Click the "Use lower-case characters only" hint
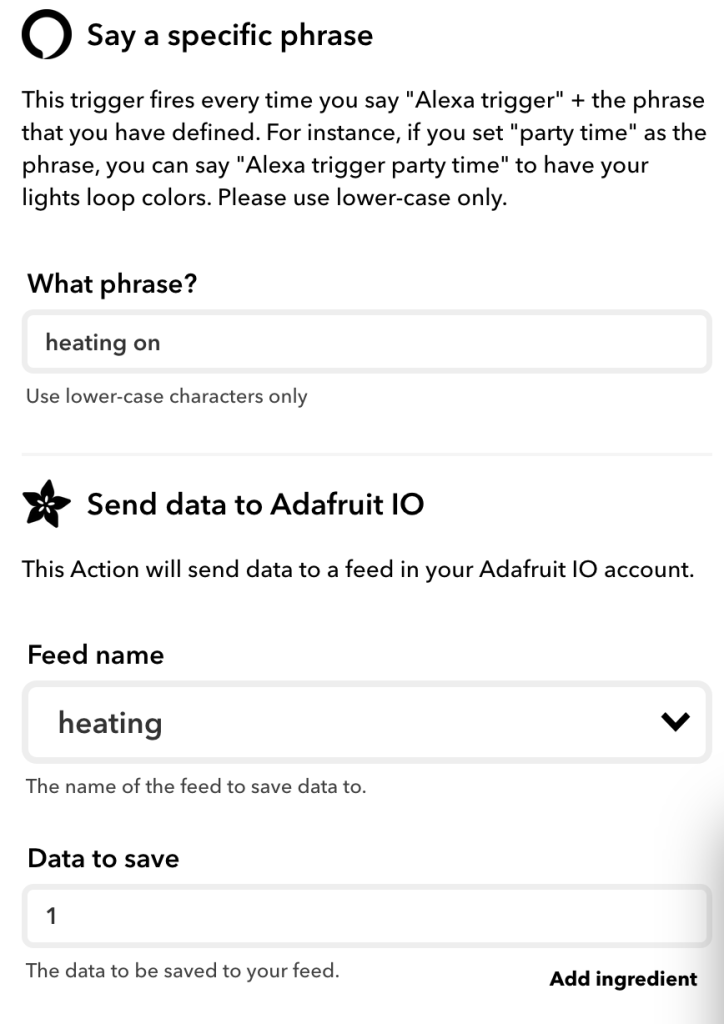 167,397
